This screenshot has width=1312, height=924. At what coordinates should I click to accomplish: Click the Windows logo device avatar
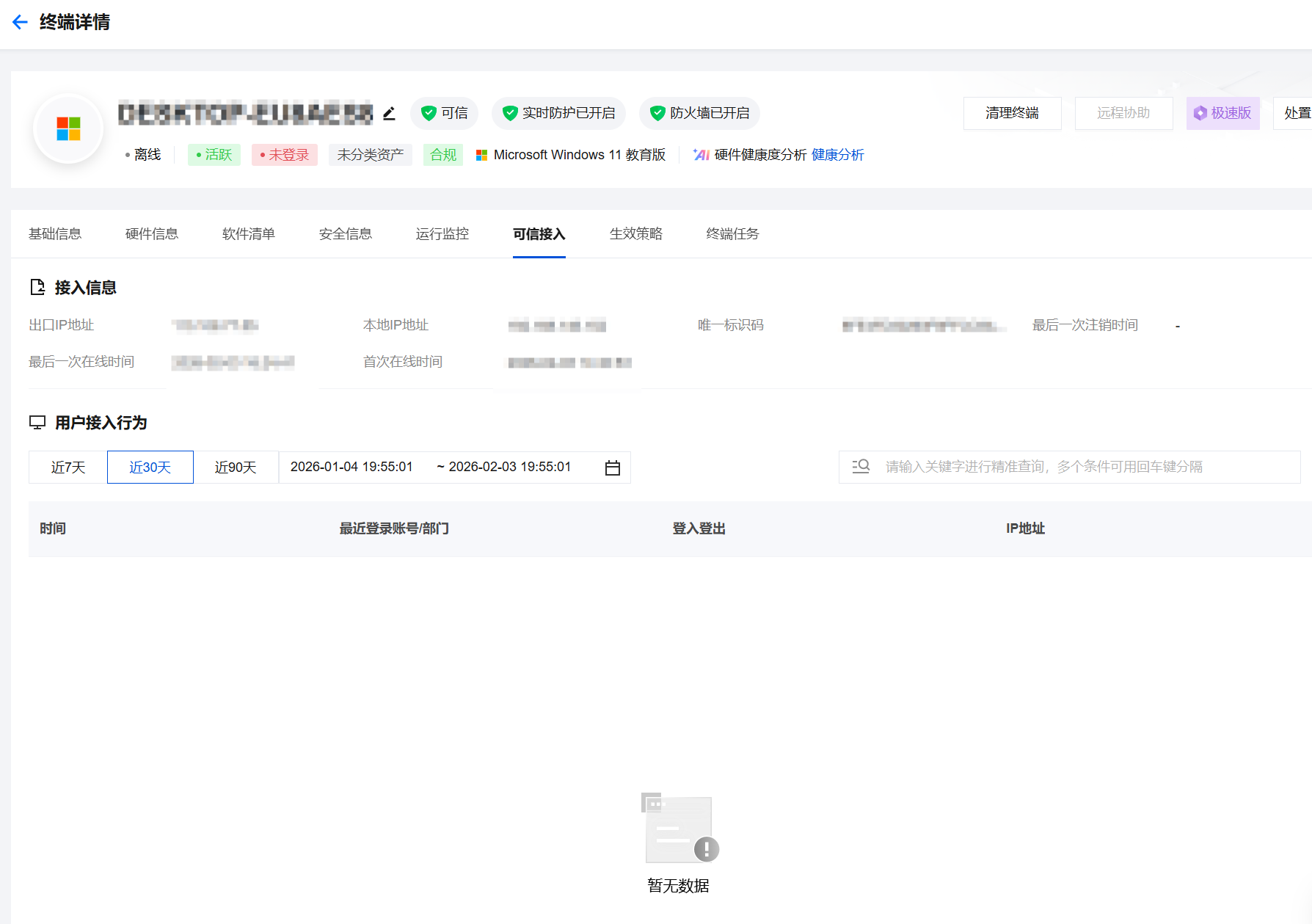[x=68, y=129]
